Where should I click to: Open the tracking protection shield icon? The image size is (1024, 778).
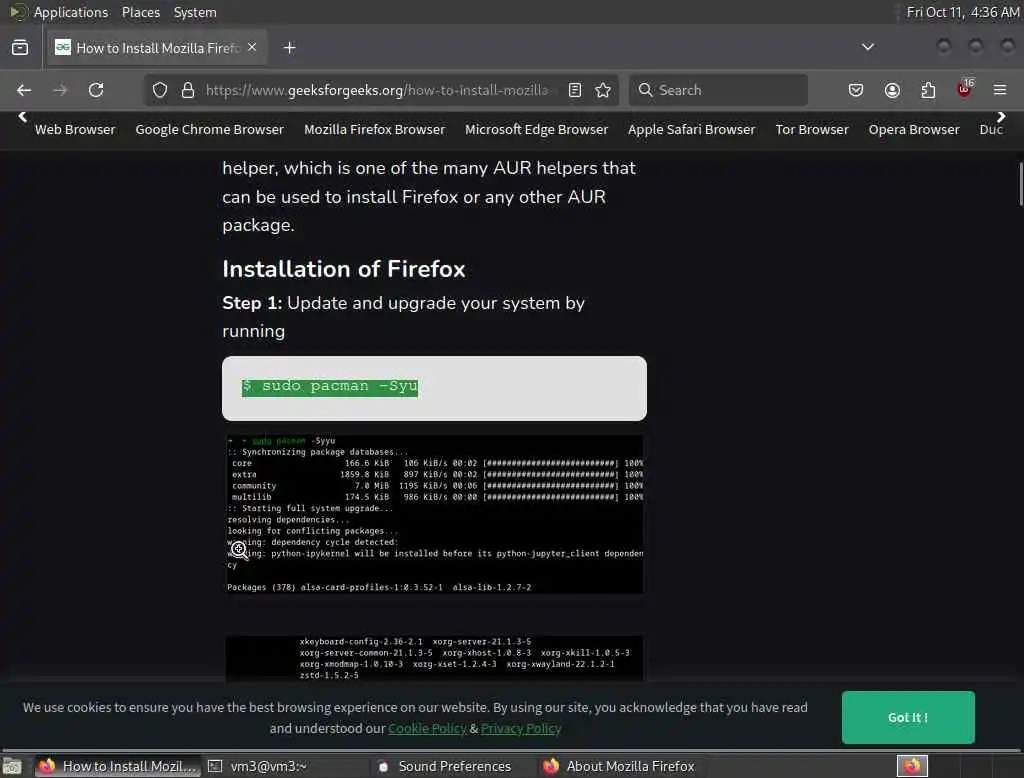[160, 90]
